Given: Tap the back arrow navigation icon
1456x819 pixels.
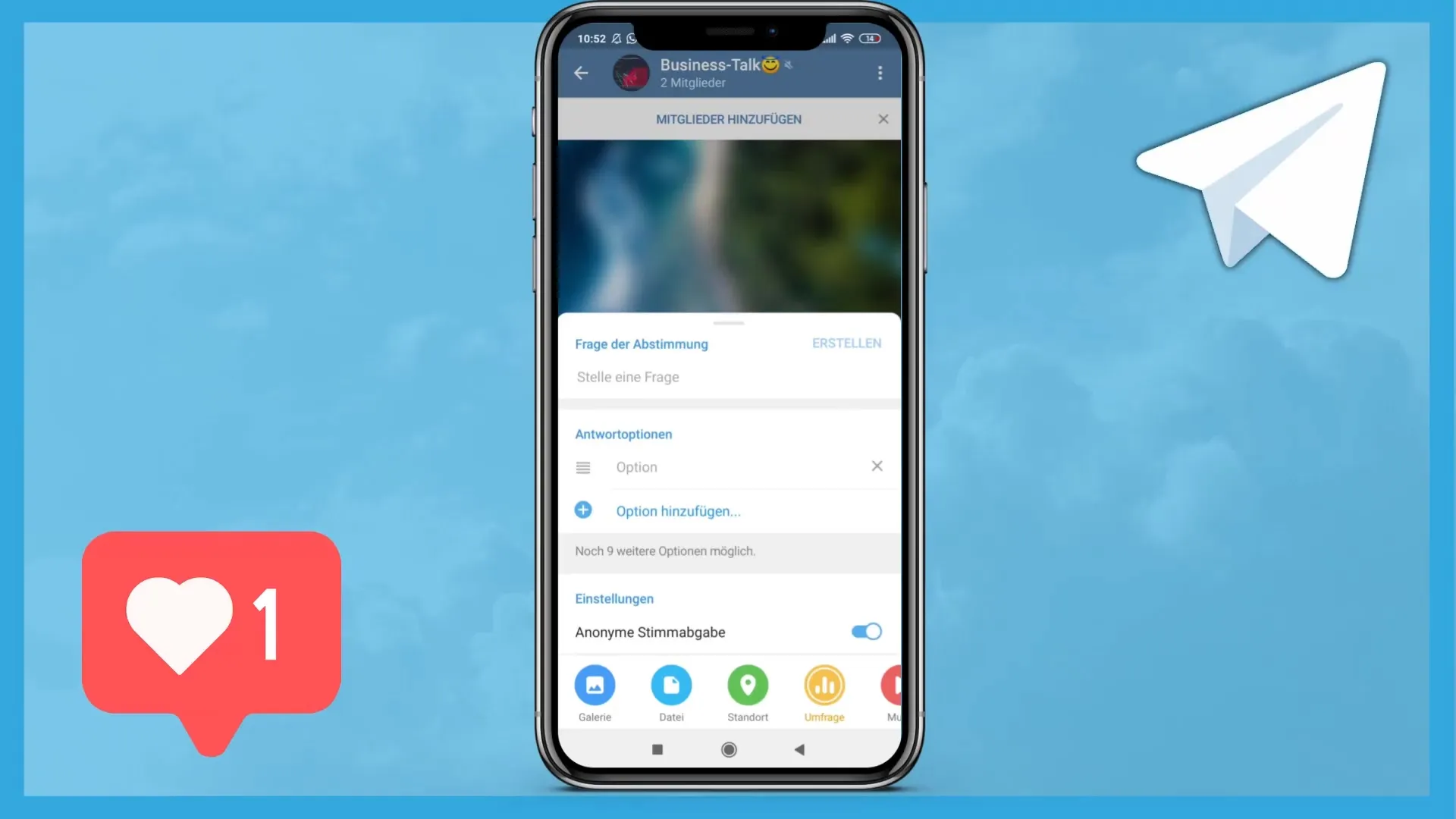Looking at the screenshot, I should pyautogui.click(x=582, y=71).
